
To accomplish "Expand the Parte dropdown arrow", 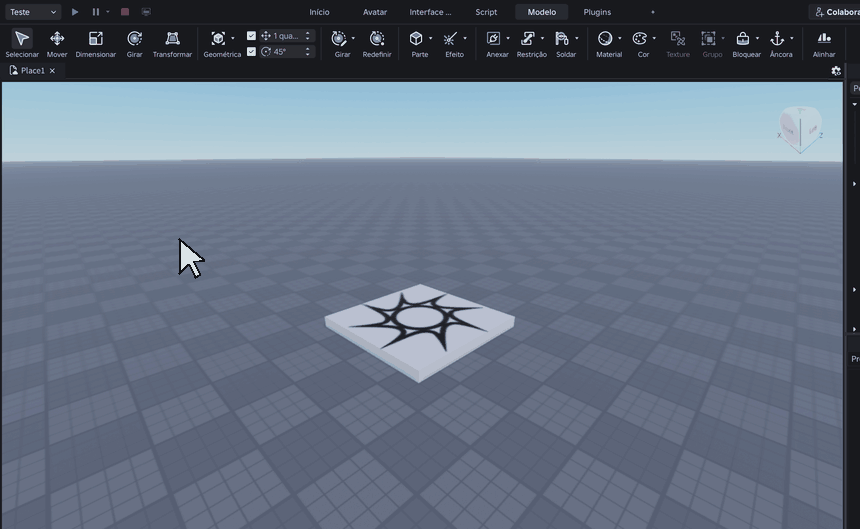I will [x=431, y=38].
